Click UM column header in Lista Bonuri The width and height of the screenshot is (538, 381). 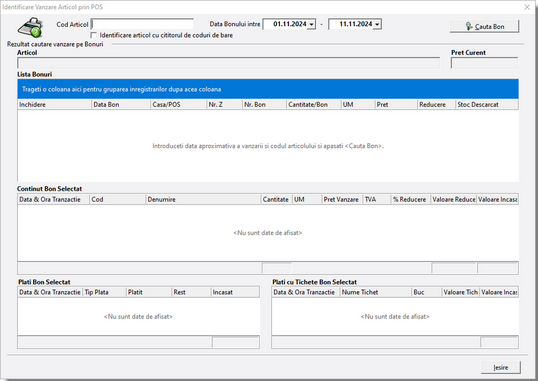pyautogui.click(x=358, y=105)
